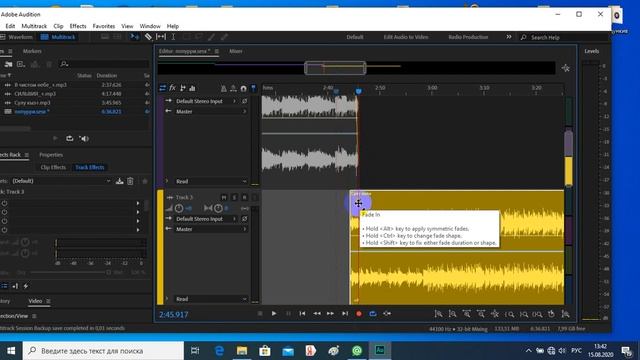Click the red Record button

point(359,314)
